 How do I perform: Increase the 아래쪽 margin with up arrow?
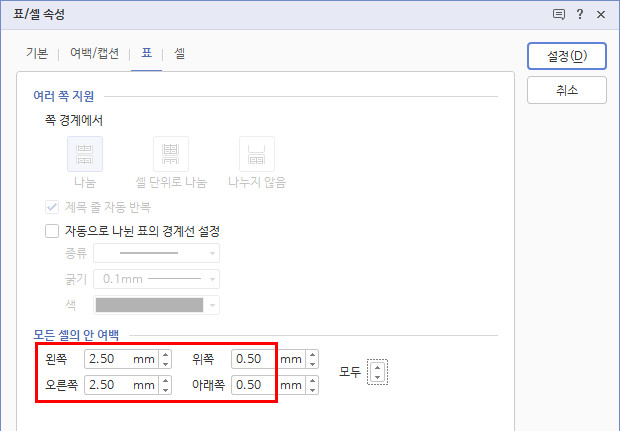(x=312, y=380)
